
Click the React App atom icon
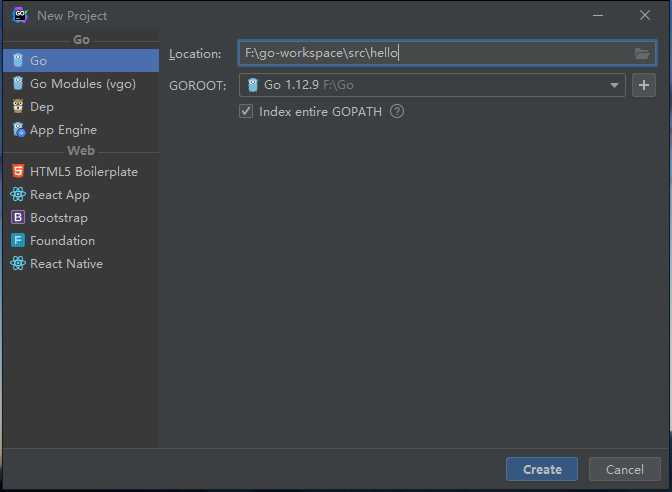point(18,194)
